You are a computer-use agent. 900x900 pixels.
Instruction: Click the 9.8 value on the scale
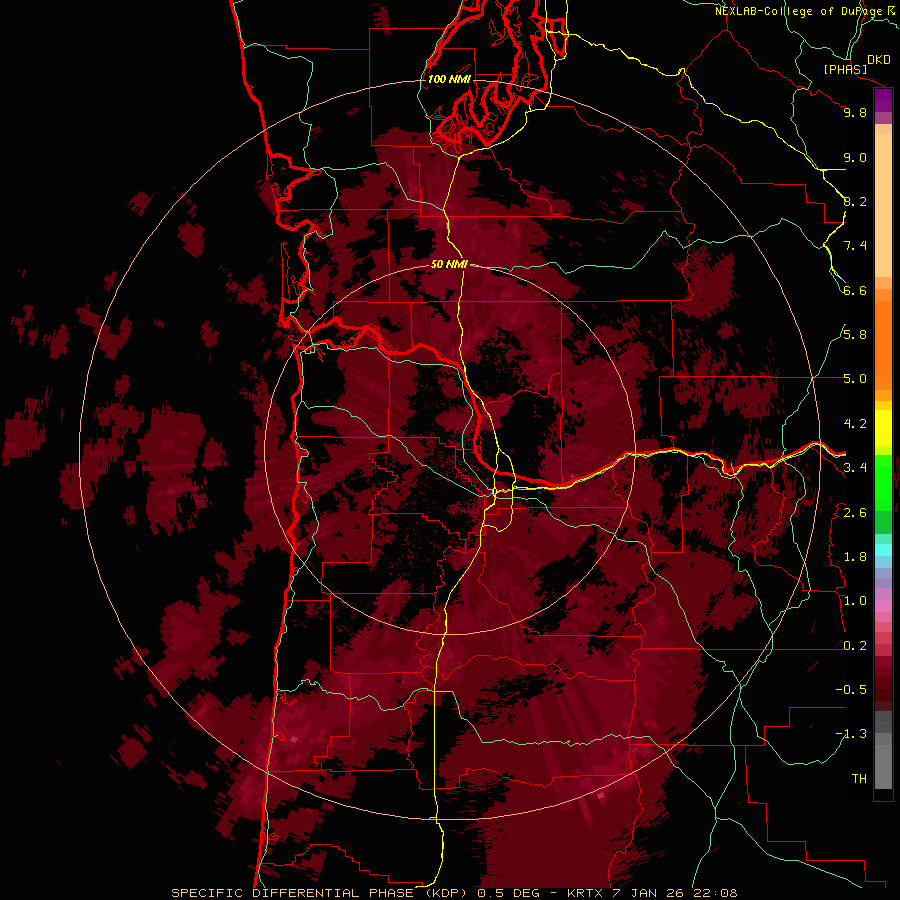click(x=855, y=112)
